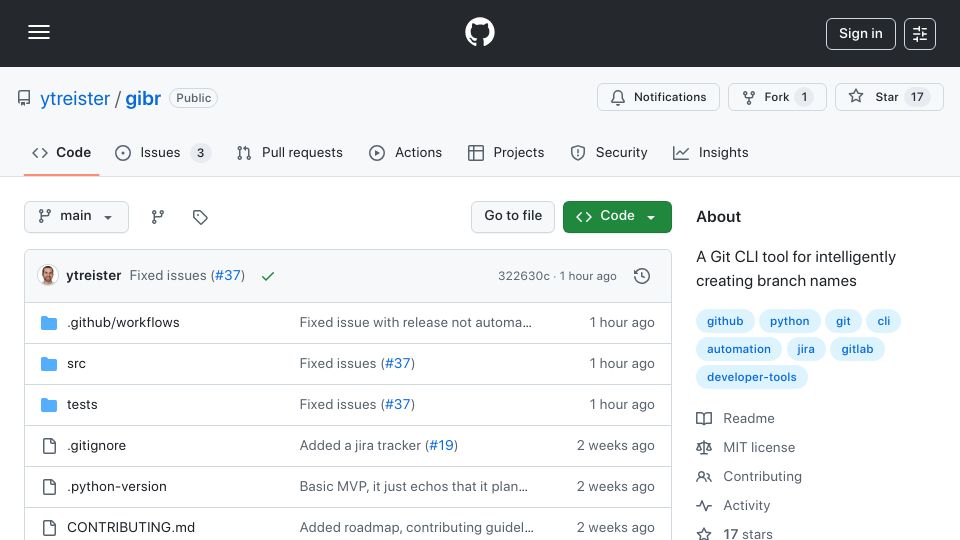Open ytreister owner profile link
Viewport: 960px width, 540px height.
(75, 99)
